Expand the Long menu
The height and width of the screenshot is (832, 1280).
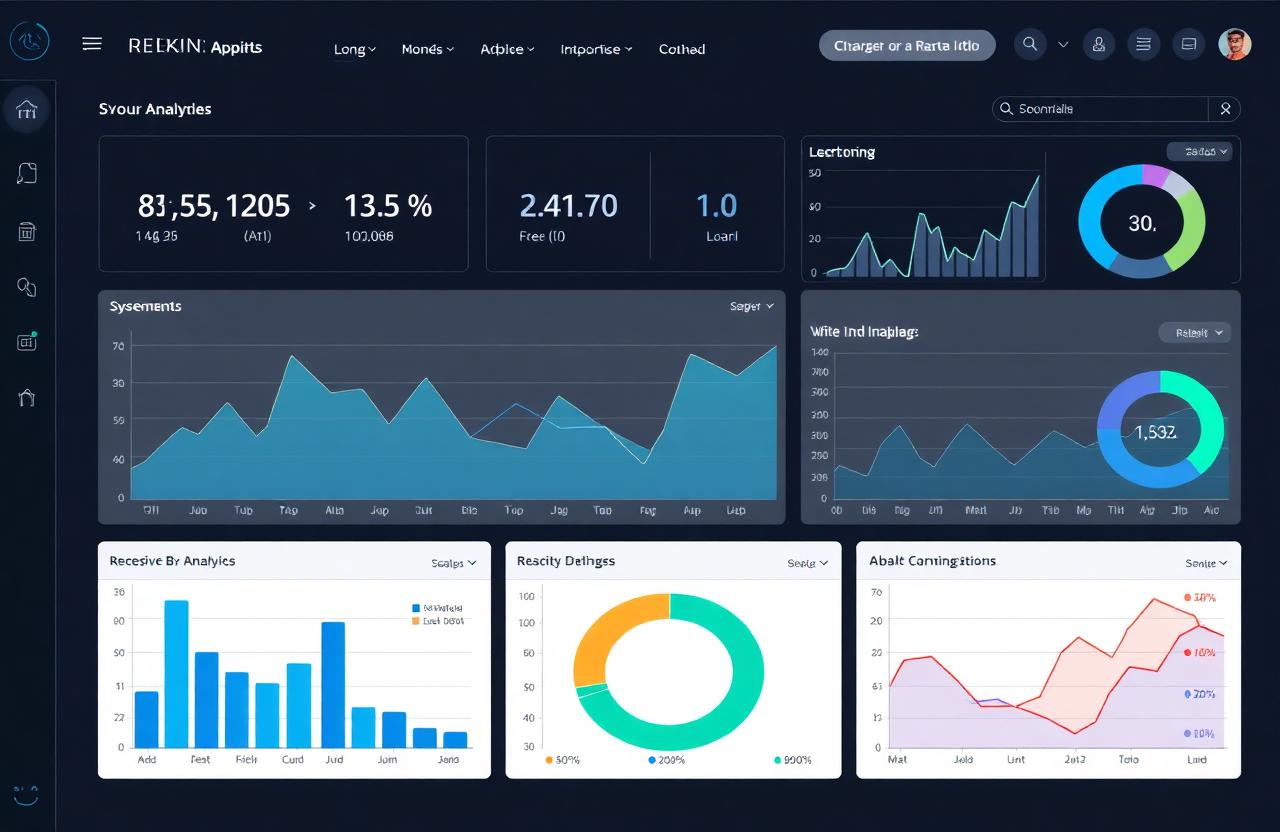(x=355, y=49)
